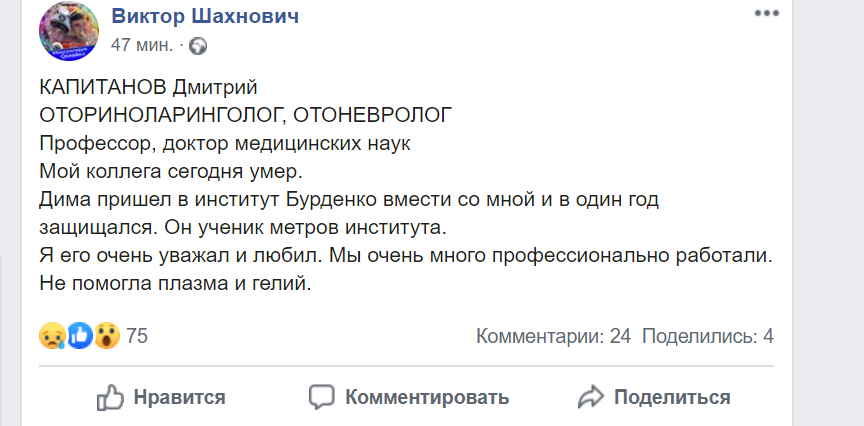Screen dimensions: 864x426
Task: Click the share arrow icon beside Поделиться
Action: (x=591, y=397)
